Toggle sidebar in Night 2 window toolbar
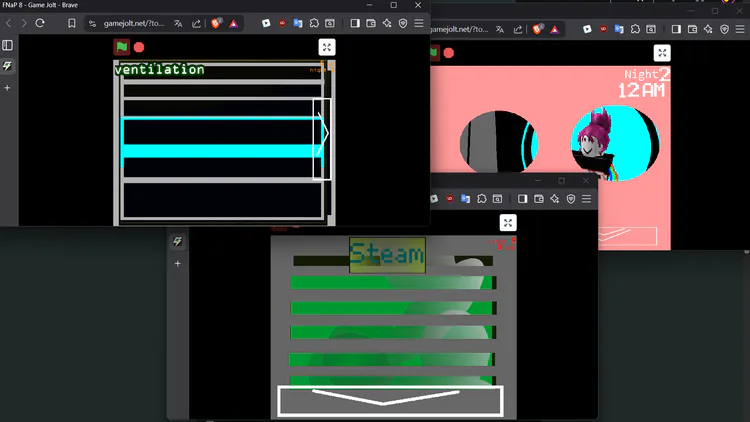This screenshot has height=422, width=750. pos(676,30)
